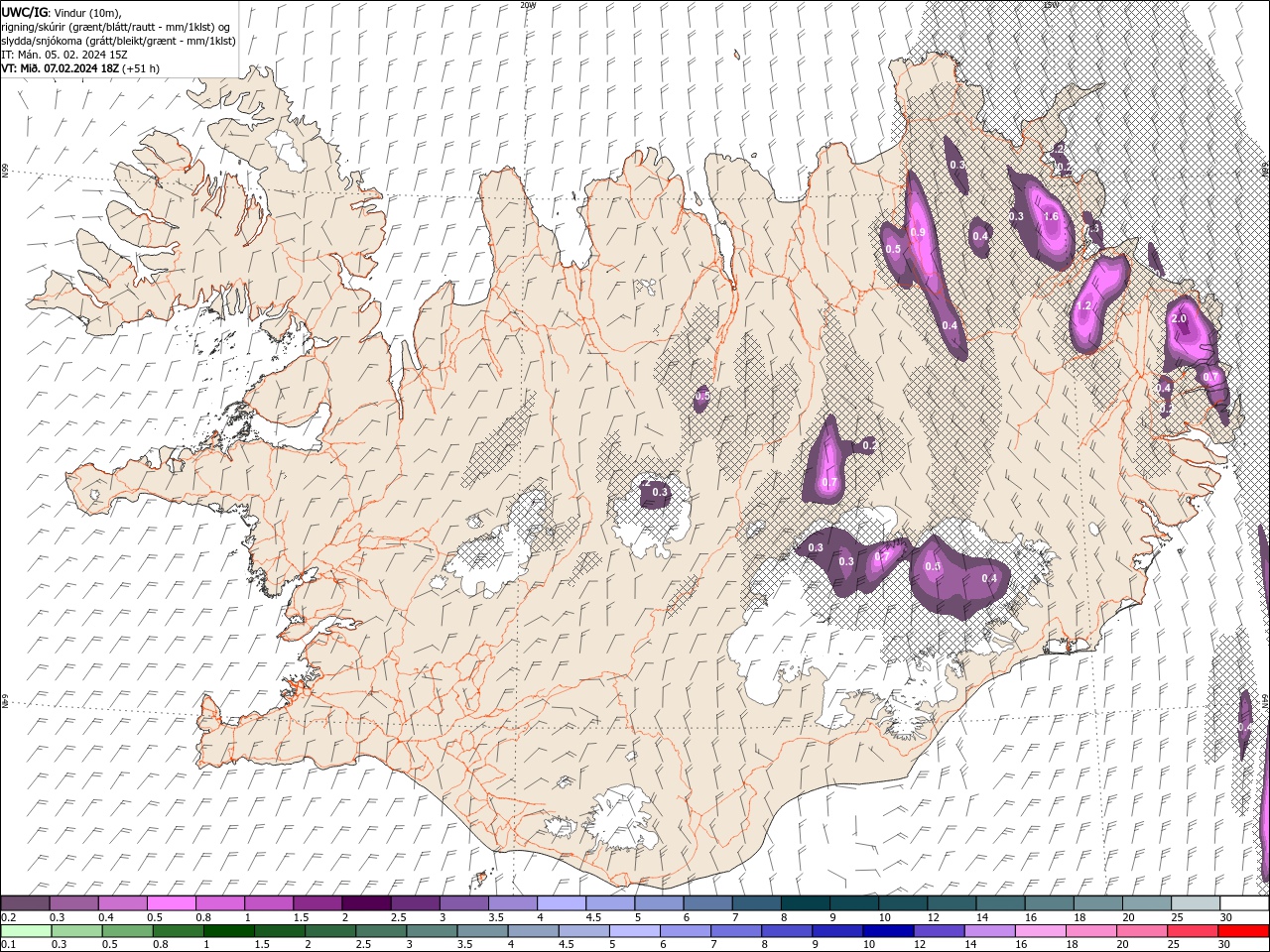Pick the bright red bottom-row swatch labeled 30
Screen dimensions: 1270x952
(x=1243, y=931)
